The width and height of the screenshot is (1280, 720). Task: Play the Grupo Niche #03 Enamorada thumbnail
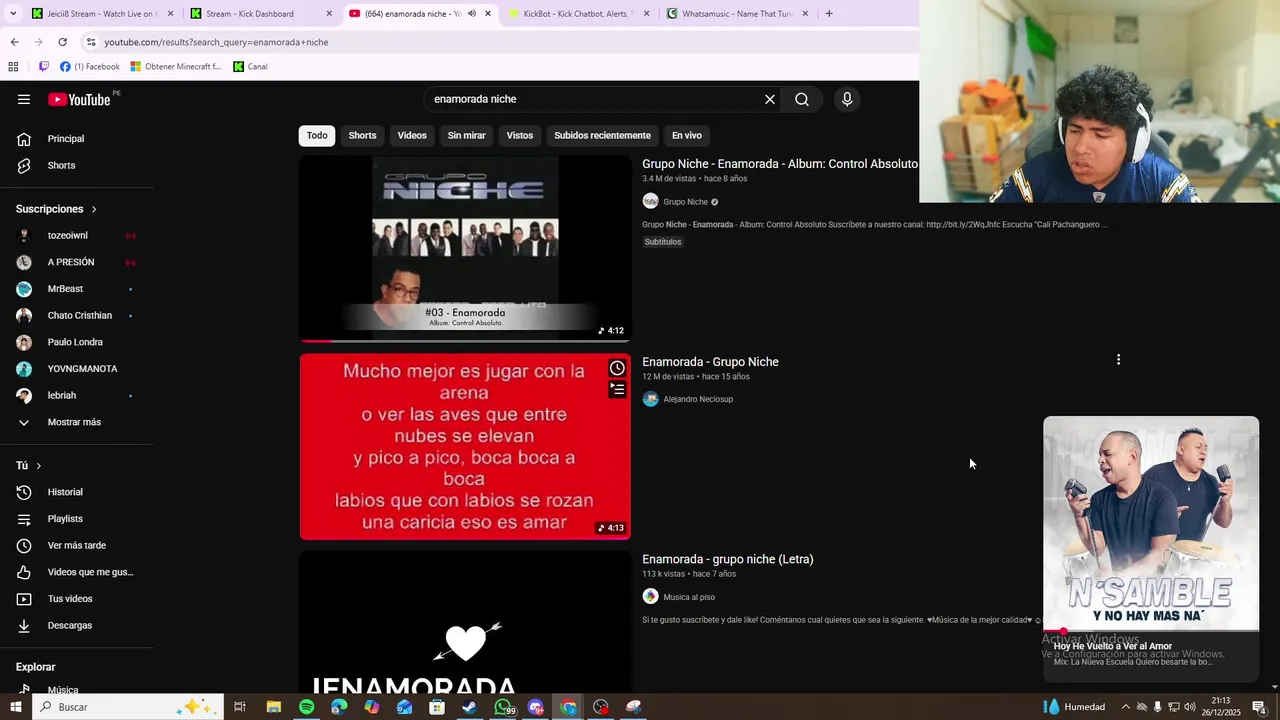click(x=465, y=248)
